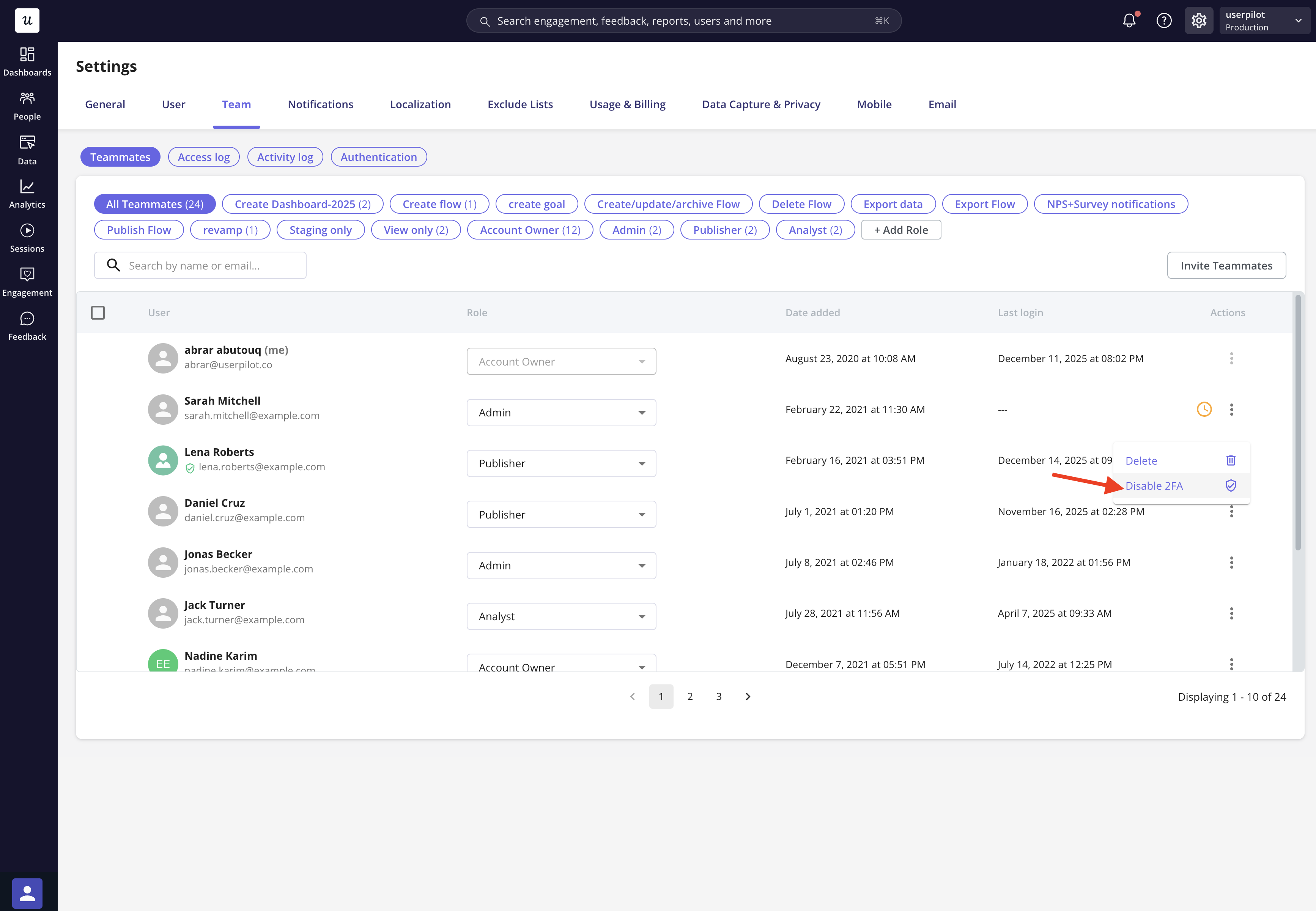Image resolution: width=1316 pixels, height=911 pixels.
Task: Click the trash icon next to Delete
Action: point(1230,461)
